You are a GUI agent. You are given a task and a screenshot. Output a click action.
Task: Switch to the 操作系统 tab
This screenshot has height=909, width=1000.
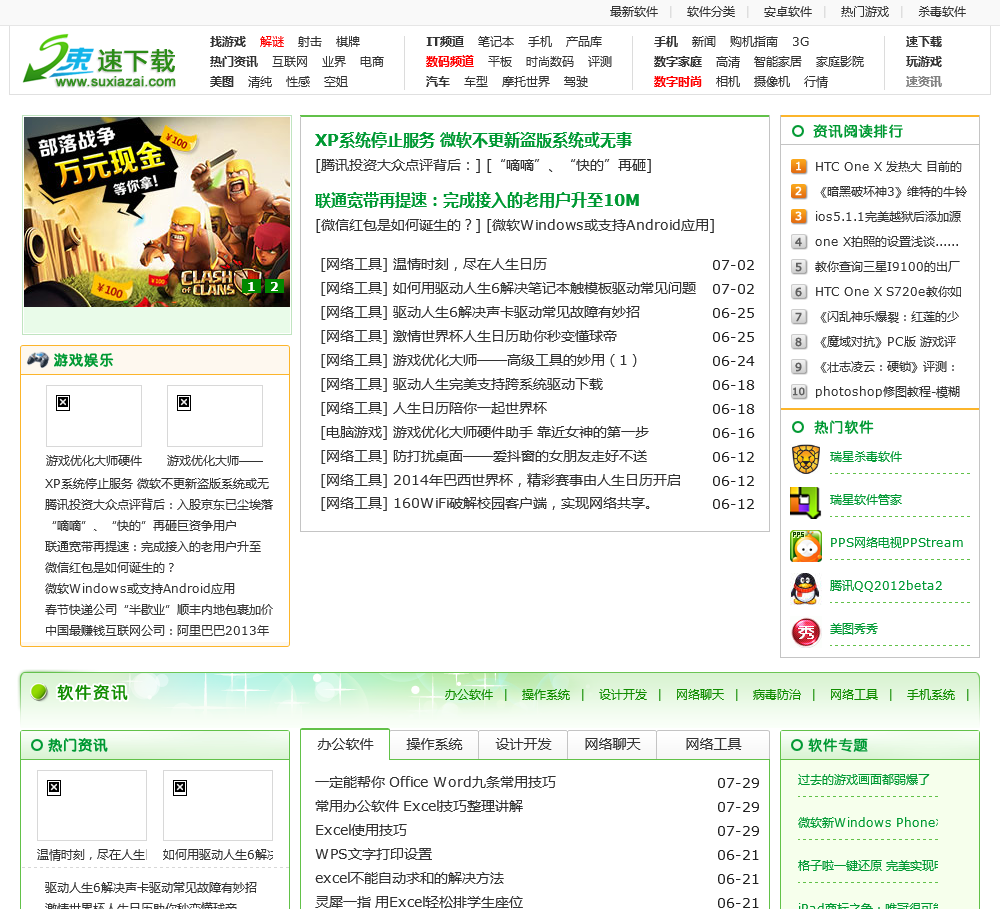coord(434,744)
